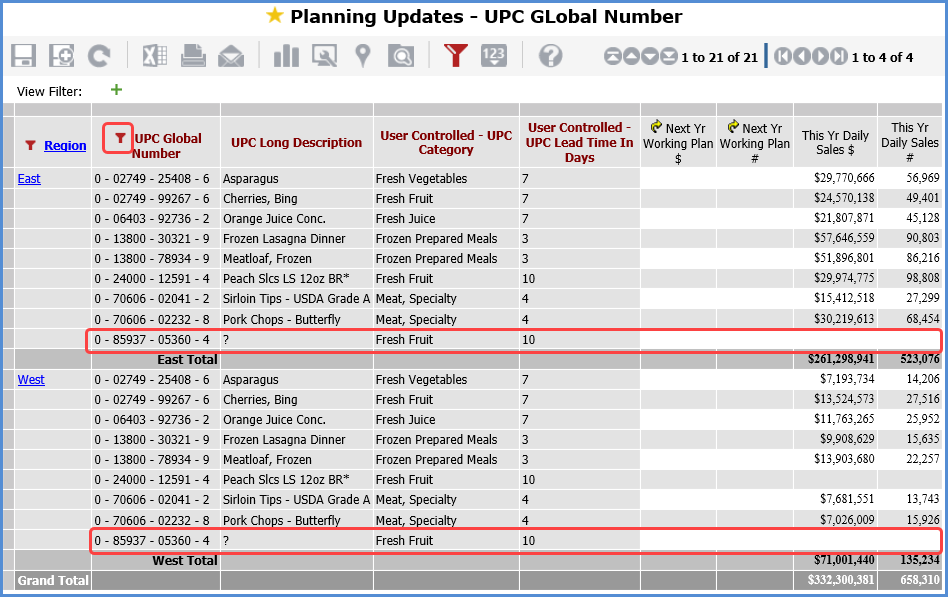The width and height of the screenshot is (948, 597).
Task: Open the help question mark icon
Action: tap(550, 56)
